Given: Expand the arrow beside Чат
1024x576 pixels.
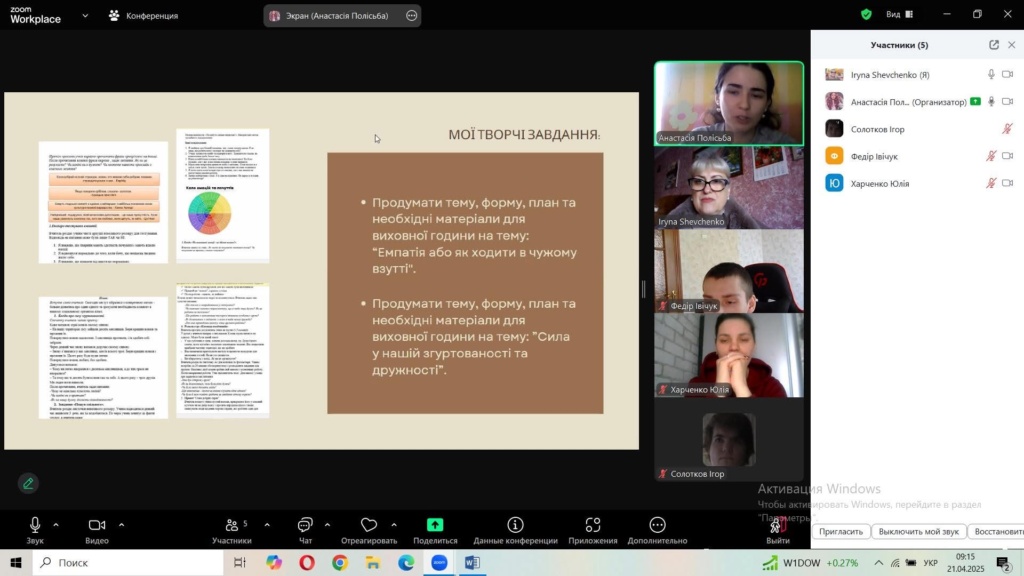Looking at the screenshot, I should (327, 524).
